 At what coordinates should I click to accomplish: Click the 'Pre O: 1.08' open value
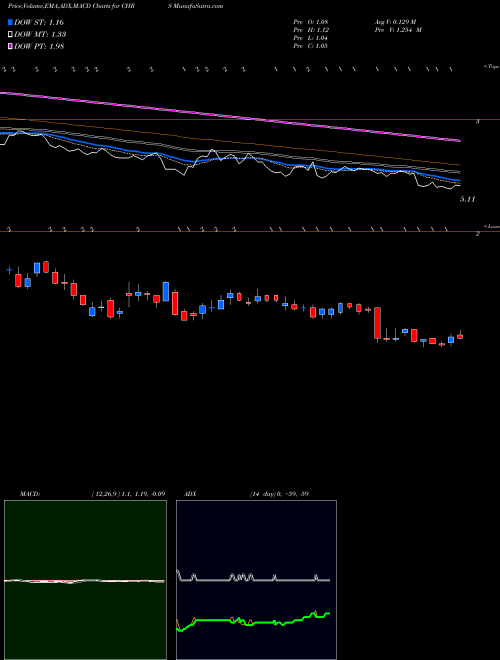pos(311,22)
